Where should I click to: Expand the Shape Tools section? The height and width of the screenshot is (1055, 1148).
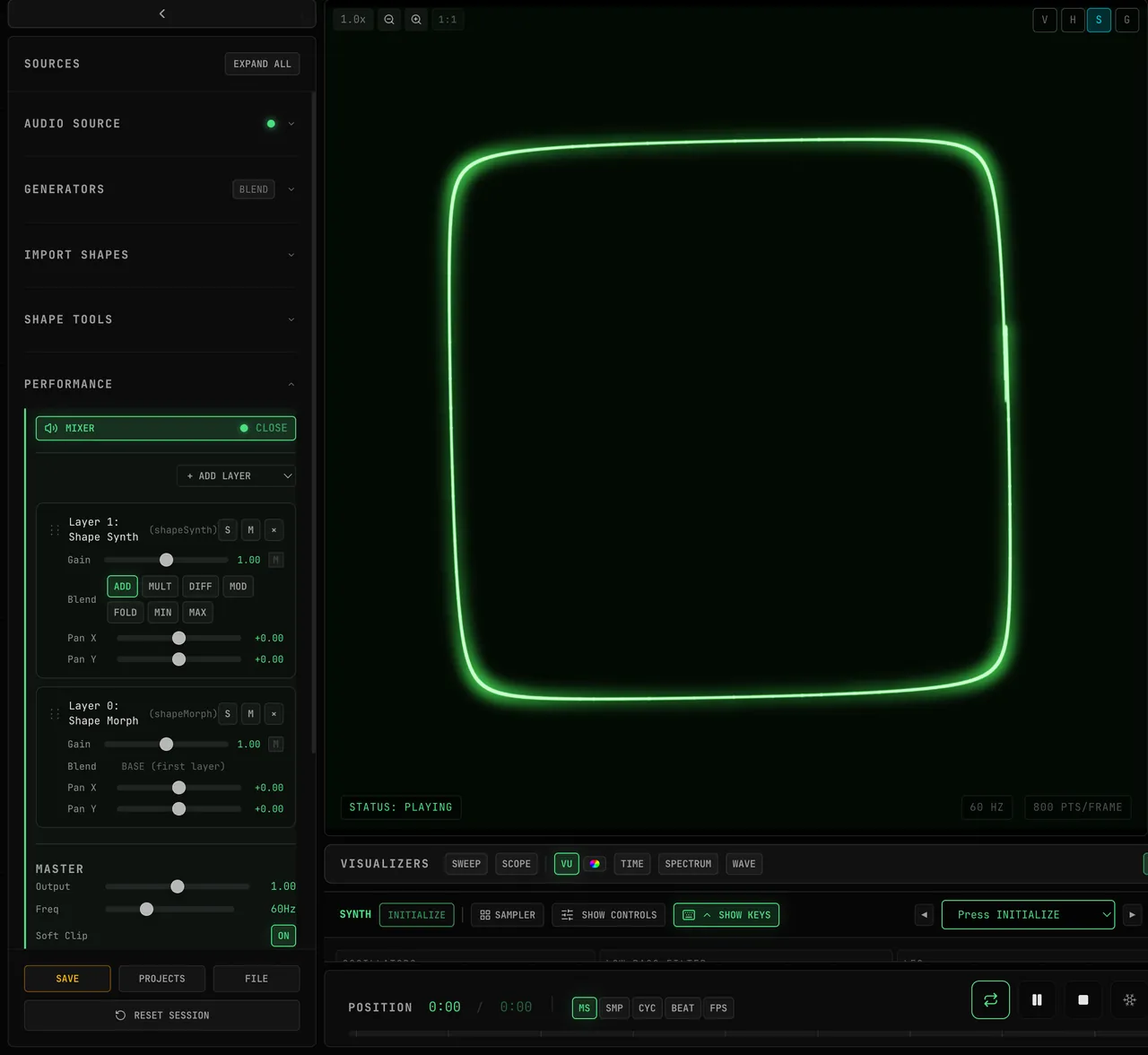click(x=161, y=319)
